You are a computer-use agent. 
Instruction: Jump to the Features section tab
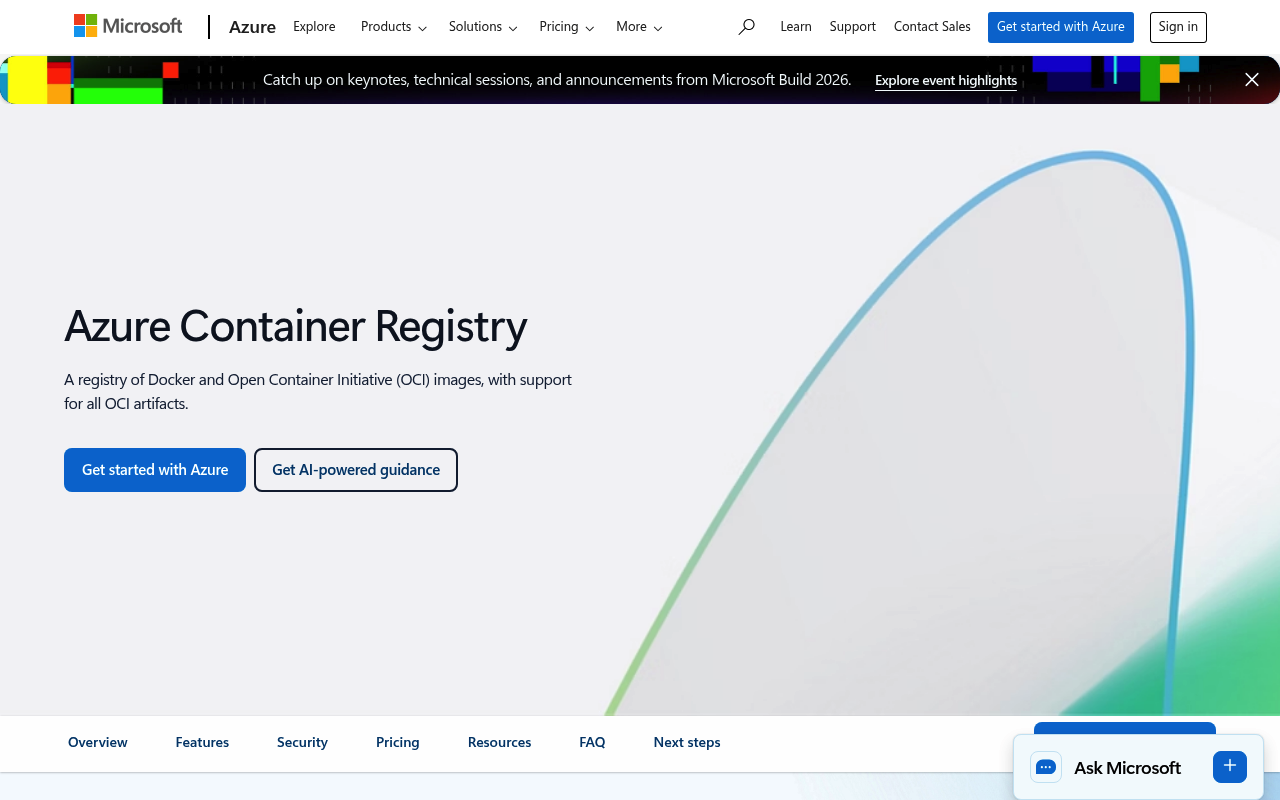tap(202, 742)
